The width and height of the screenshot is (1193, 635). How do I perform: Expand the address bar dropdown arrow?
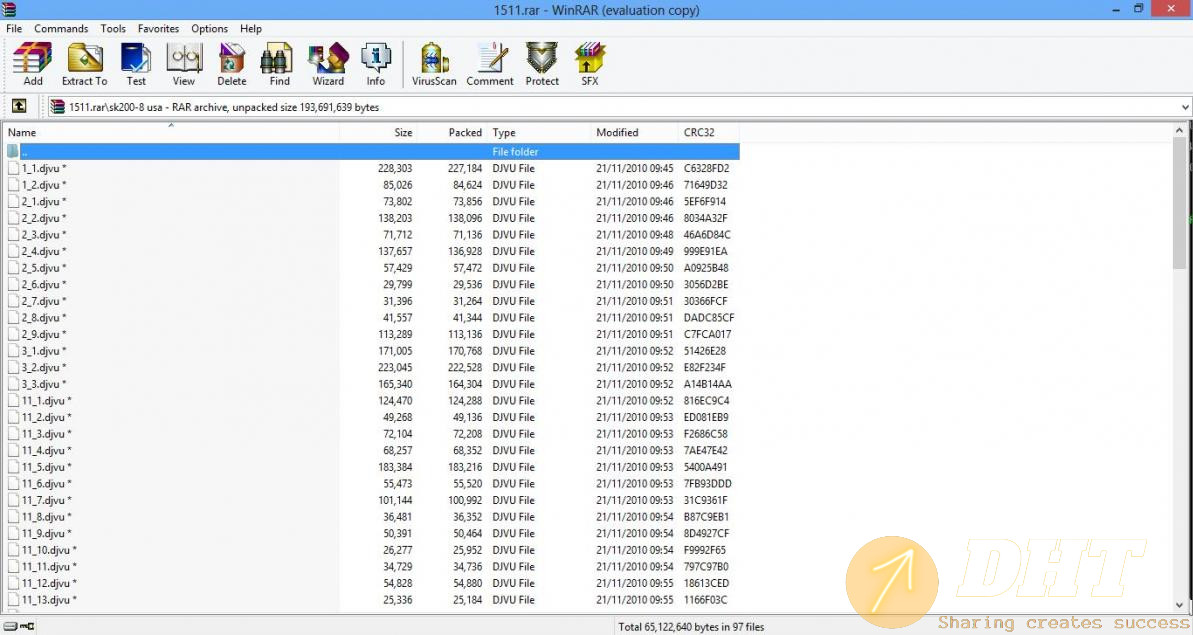coord(1185,107)
